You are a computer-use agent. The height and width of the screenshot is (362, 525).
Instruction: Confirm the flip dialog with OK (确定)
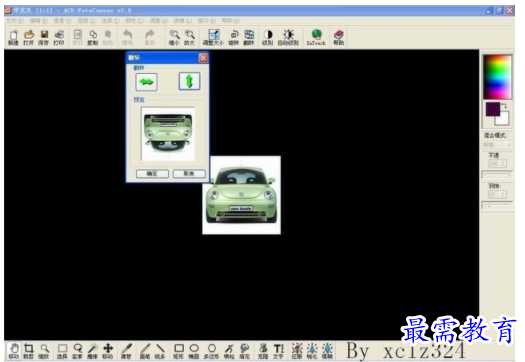[152, 173]
